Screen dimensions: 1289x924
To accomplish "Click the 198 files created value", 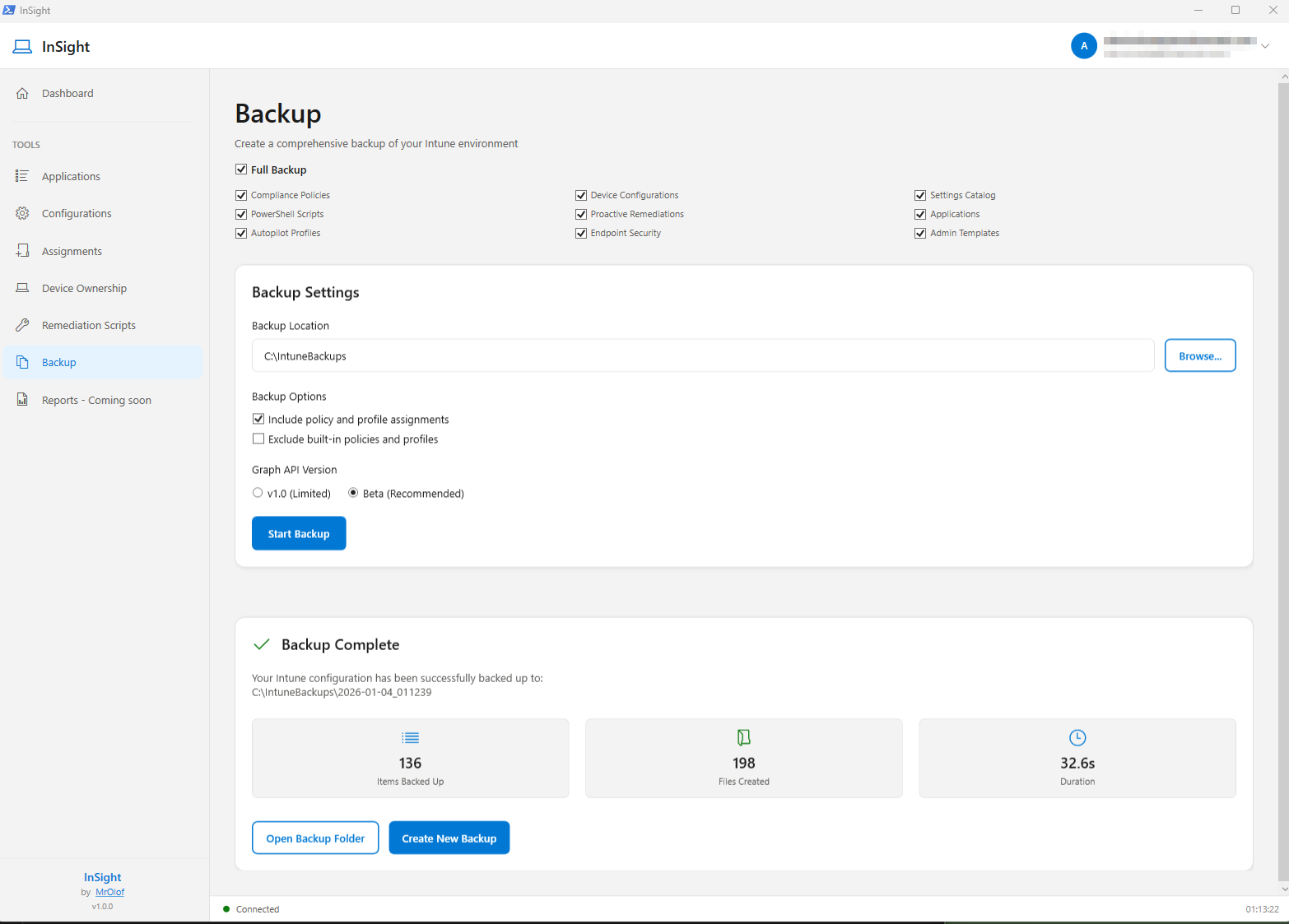I will [744, 764].
